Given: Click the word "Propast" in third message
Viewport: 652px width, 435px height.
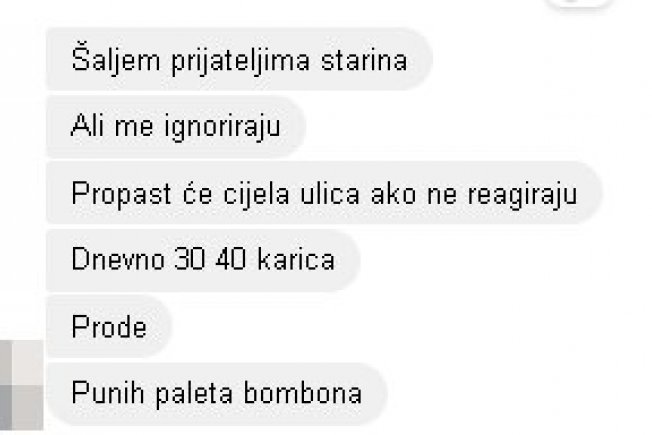Looking at the screenshot, I should (x=121, y=194).
